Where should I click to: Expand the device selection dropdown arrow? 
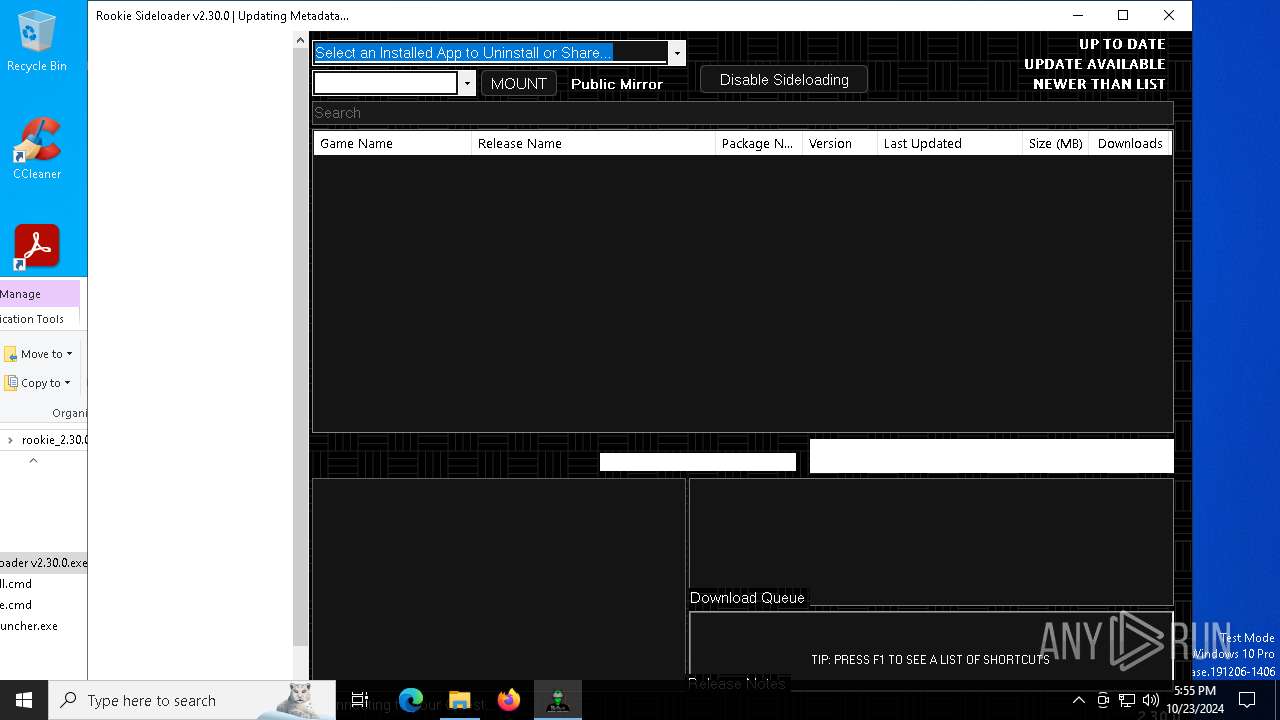pos(467,84)
